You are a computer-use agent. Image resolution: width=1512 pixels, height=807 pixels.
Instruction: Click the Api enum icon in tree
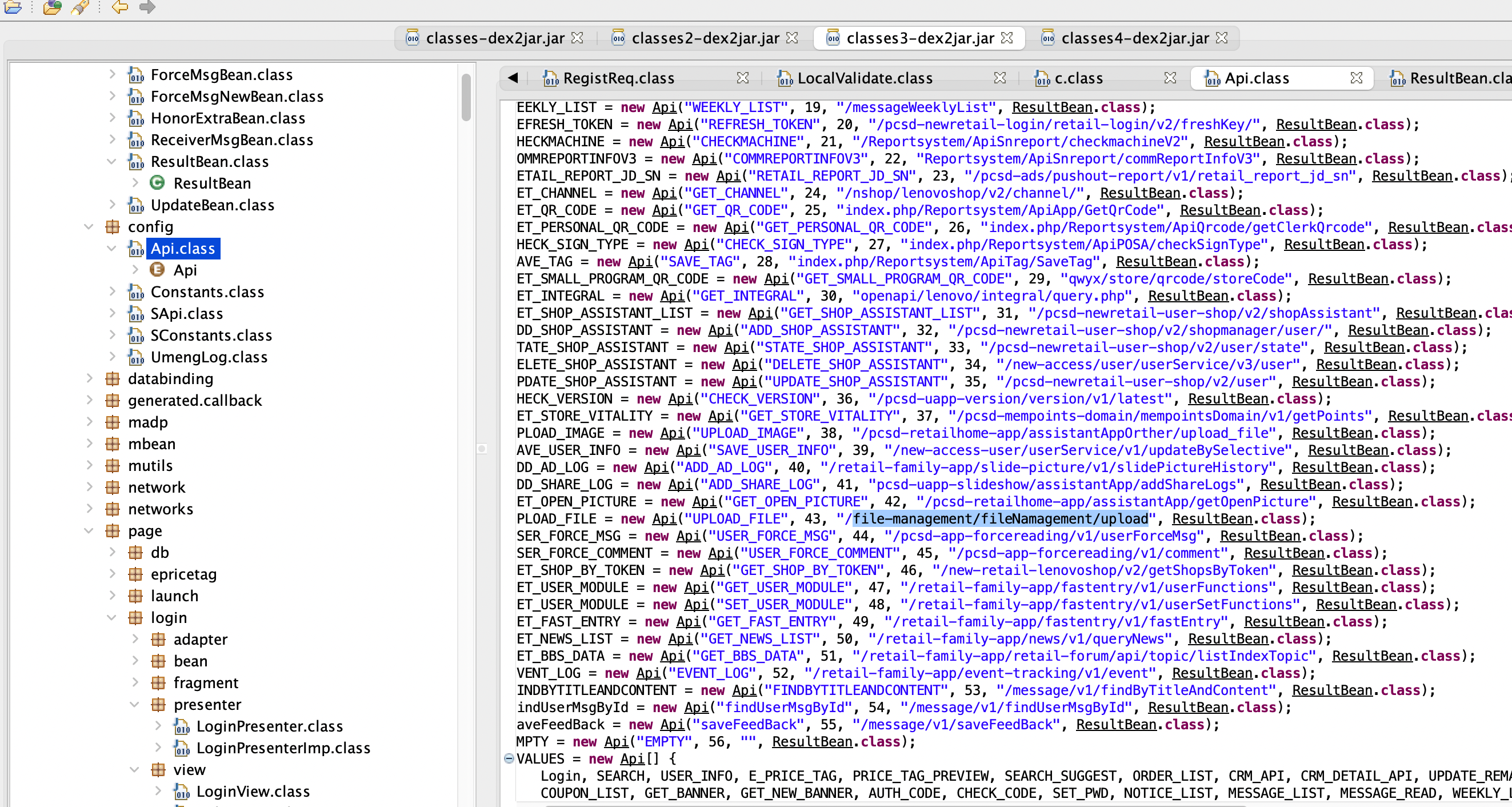pyautogui.click(x=157, y=270)
